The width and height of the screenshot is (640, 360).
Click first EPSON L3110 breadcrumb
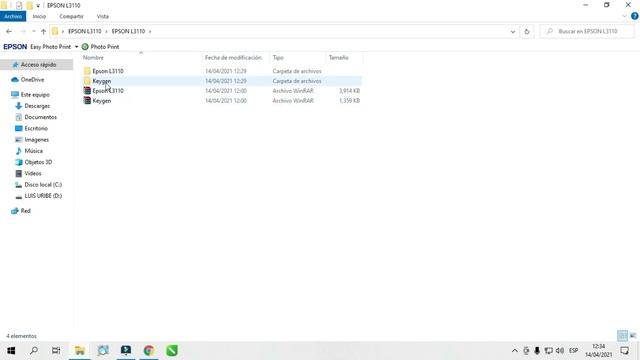[x=84, y=31]
